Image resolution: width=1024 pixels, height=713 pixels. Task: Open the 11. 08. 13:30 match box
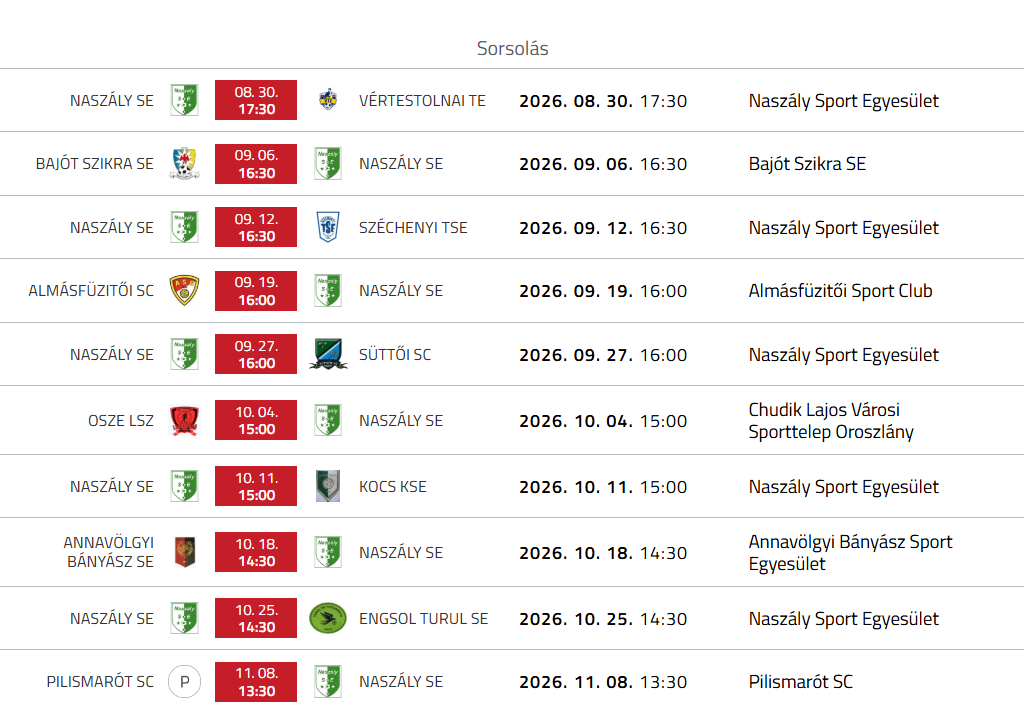coord(256,682)
